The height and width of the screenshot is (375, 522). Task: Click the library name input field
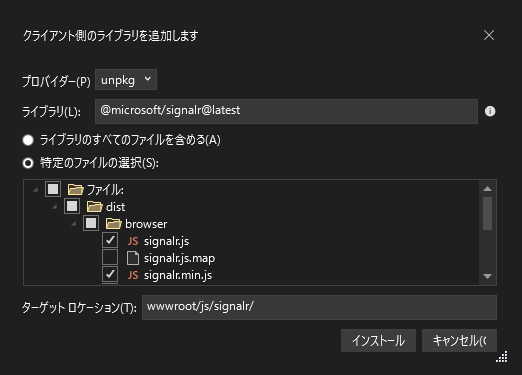click(286, 111)
